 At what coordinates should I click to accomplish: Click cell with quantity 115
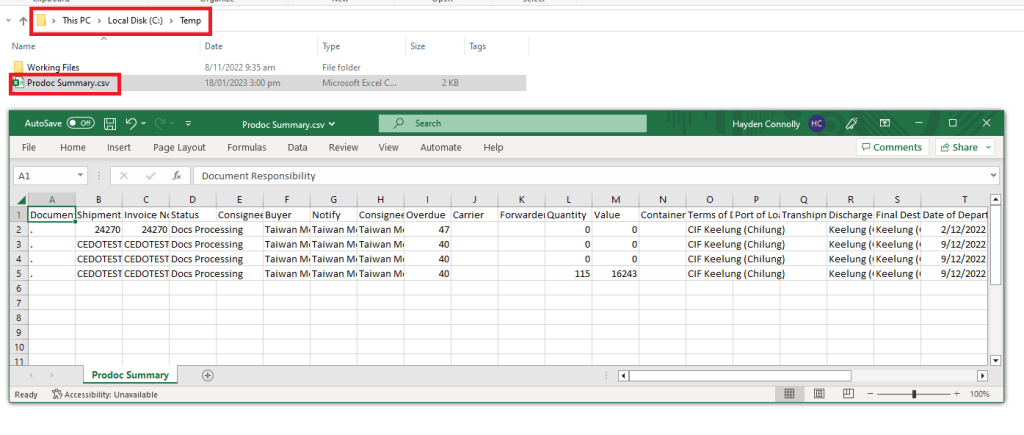point(568,274)
